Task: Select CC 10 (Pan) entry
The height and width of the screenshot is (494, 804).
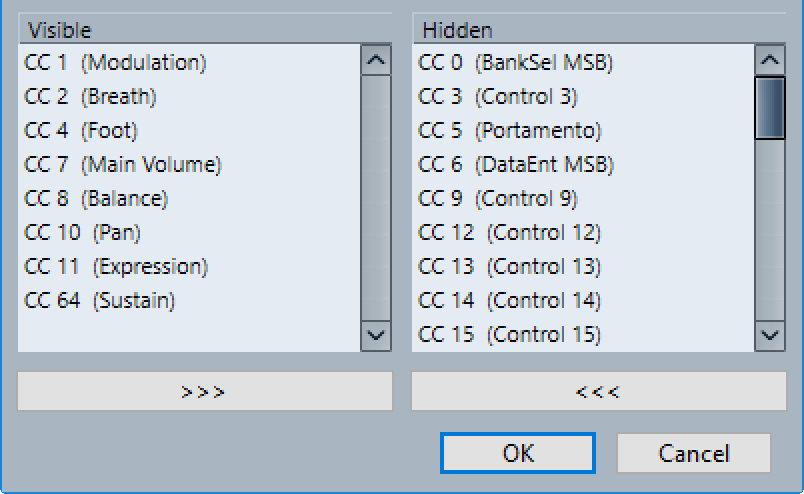Action: point(189,232)
